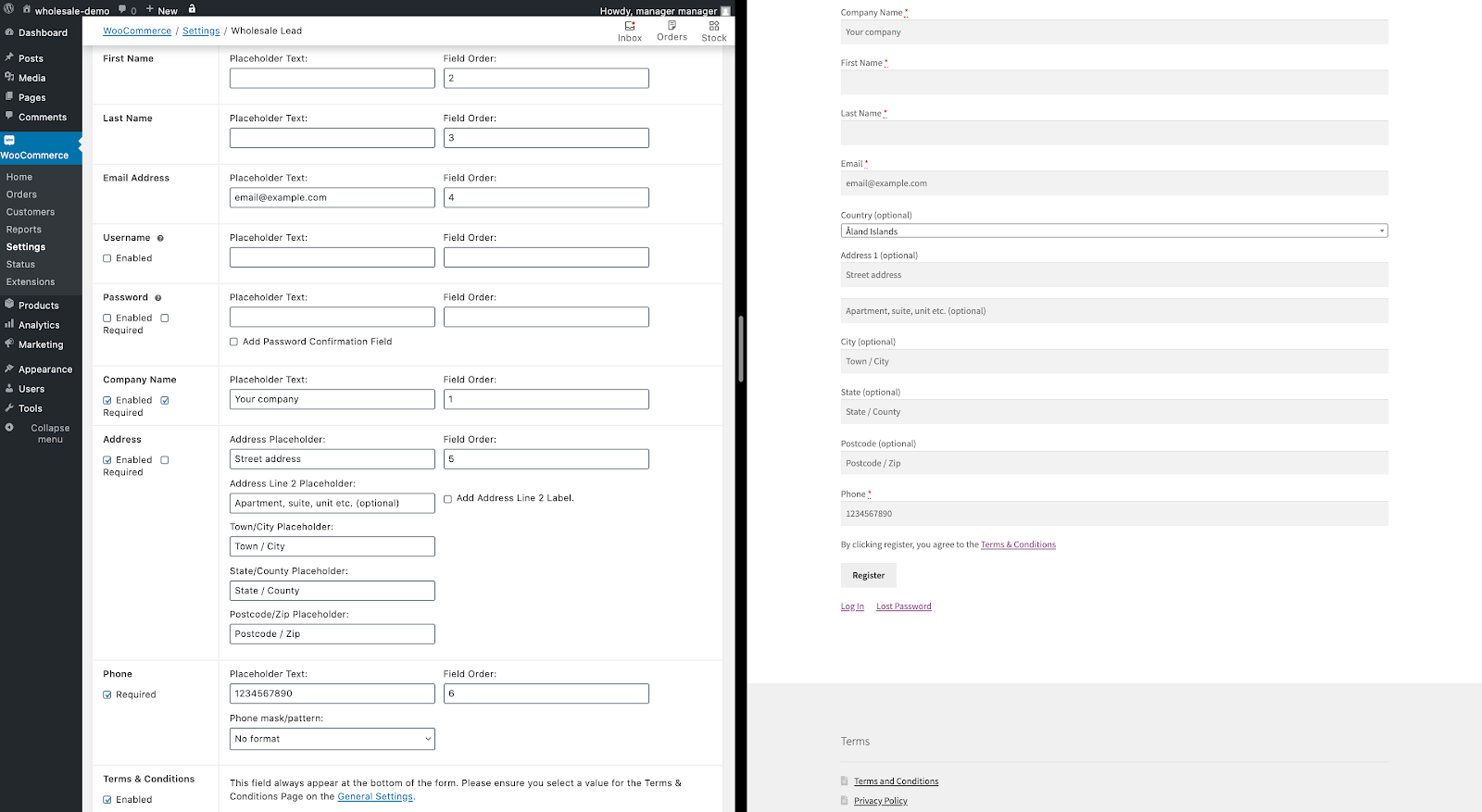Open the Status submenu item
This screenshot has width=1482, height=812.
[20, 265]
